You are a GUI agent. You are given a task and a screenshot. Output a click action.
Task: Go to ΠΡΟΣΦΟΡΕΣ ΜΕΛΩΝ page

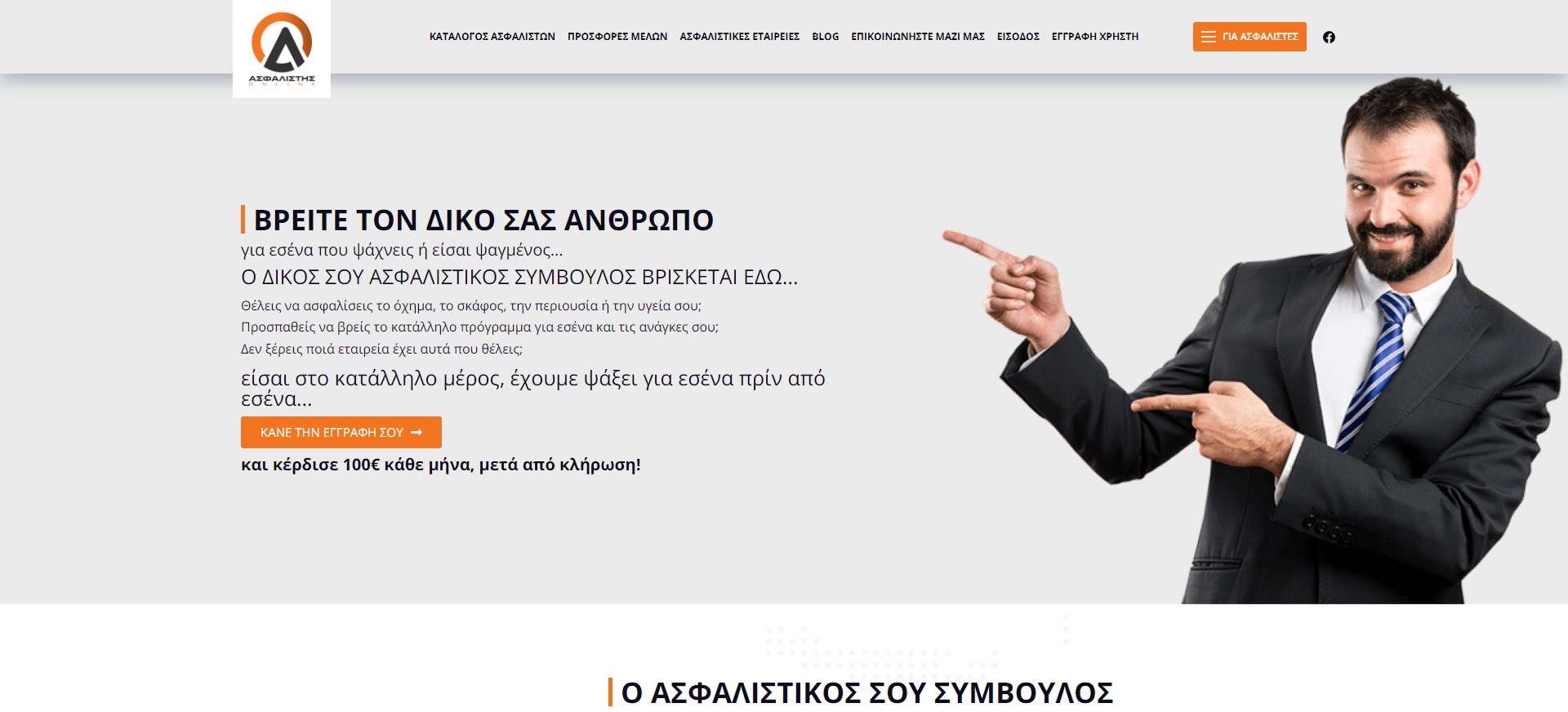(x=617, y=37)
